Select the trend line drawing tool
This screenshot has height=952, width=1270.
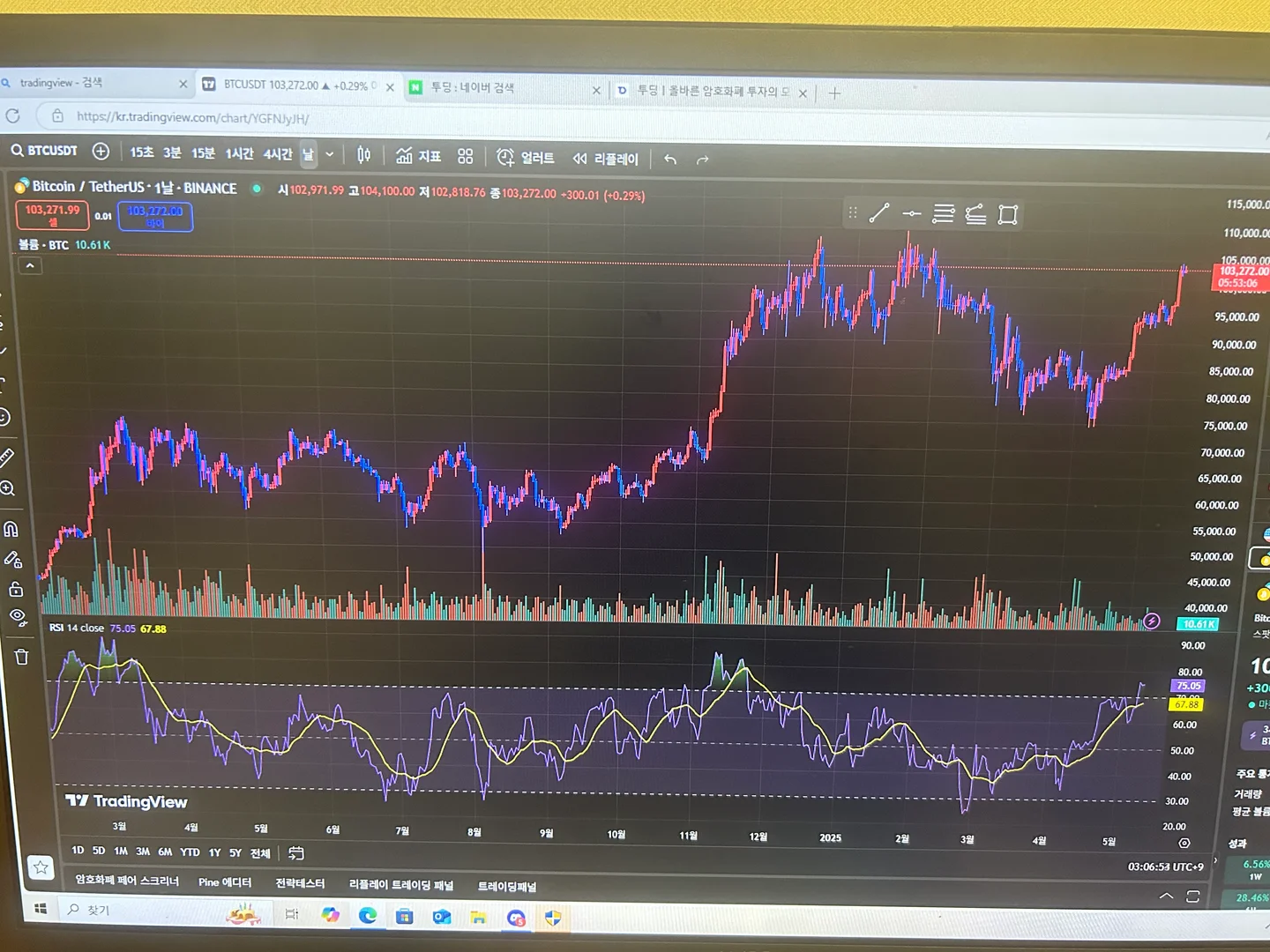(x=879, y=213)
